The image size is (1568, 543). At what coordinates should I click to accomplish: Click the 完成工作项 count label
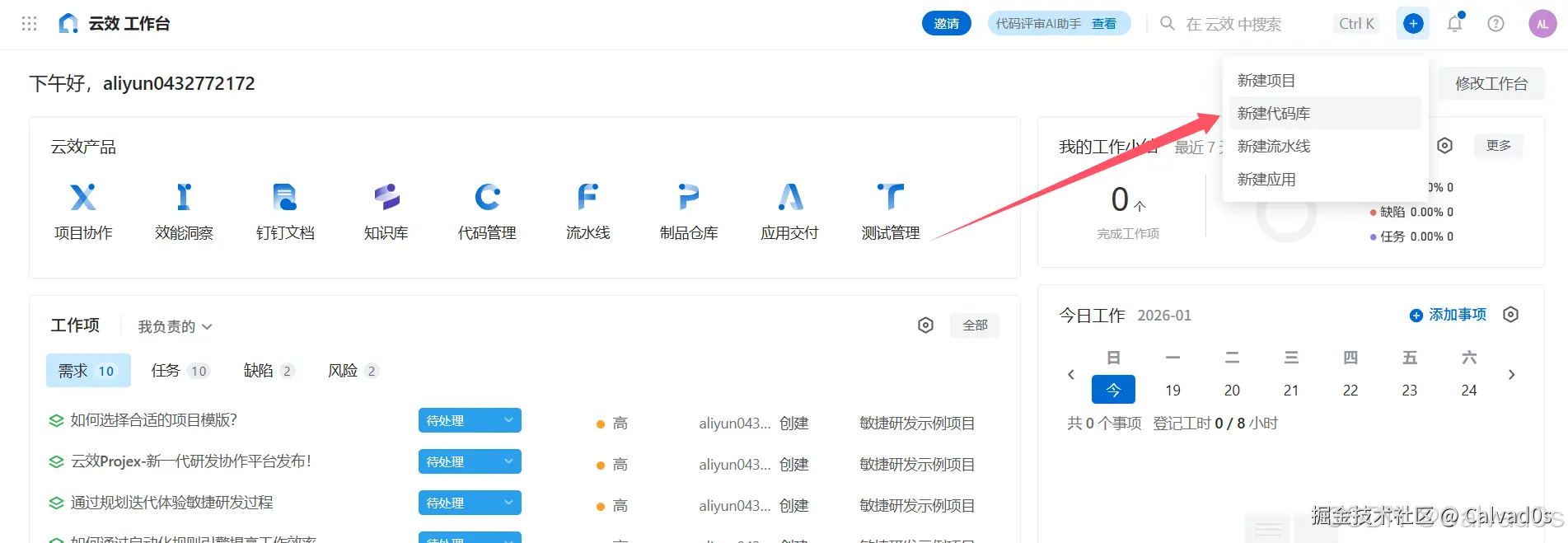point(1128,234)
